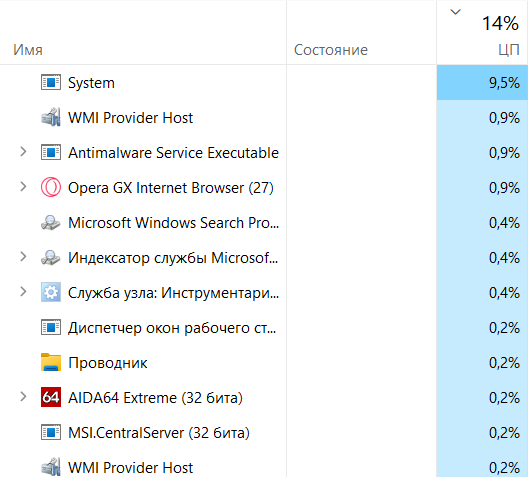Image resolution: width=528 pixels, height=477 pixels.
Task: Click the Opera GX 0,9% CPU value
Action: coord(504,188)
